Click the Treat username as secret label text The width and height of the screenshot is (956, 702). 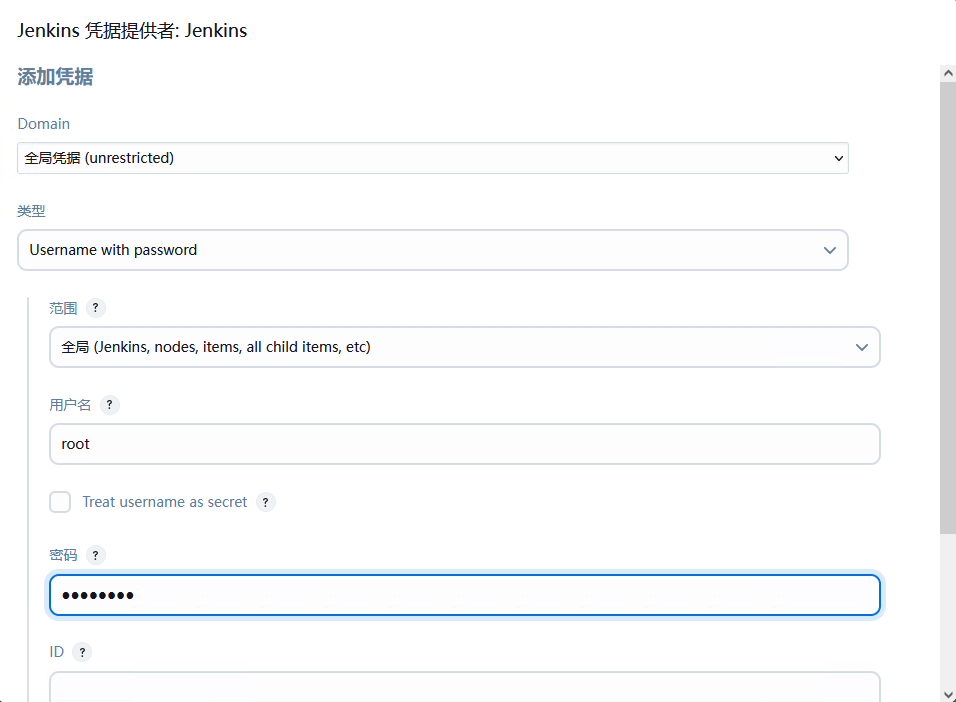click(165, 502)
